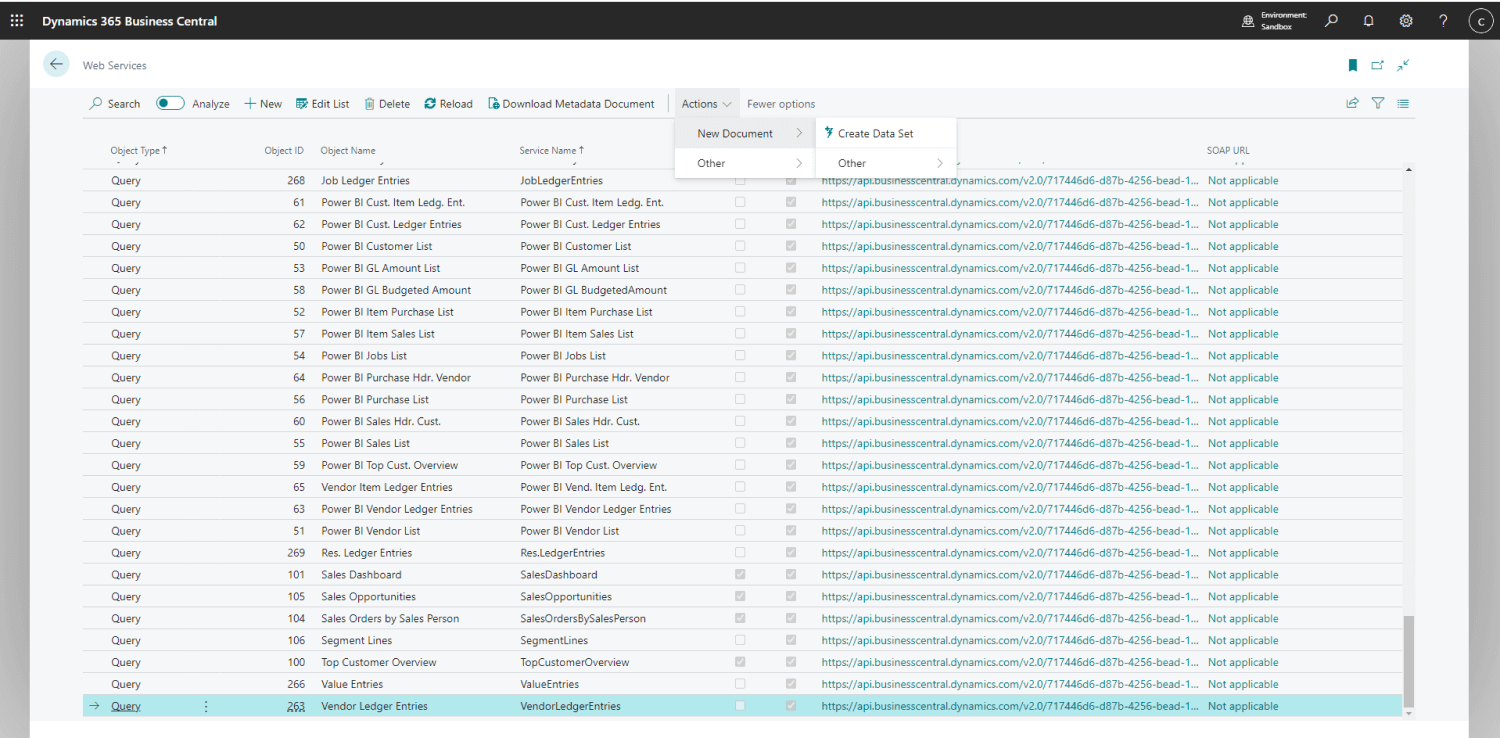This screenshot has width=1500, height=738.
Task: Tick the unchecked checkbox in the Res. Ledger Entries row
Action: 740,552
